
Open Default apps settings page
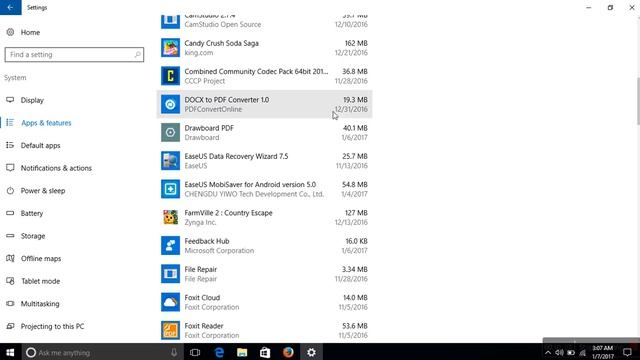(x=40, y=145)
